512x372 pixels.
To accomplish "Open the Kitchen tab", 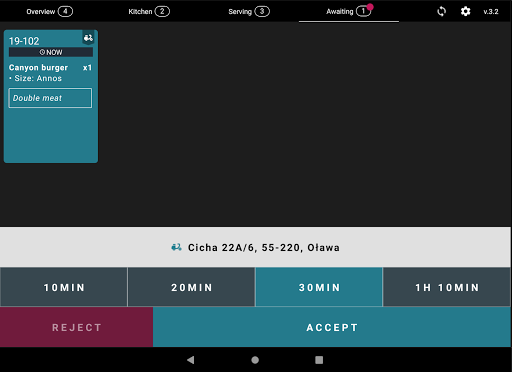I will pyautogui.click(x=149, y=11).
